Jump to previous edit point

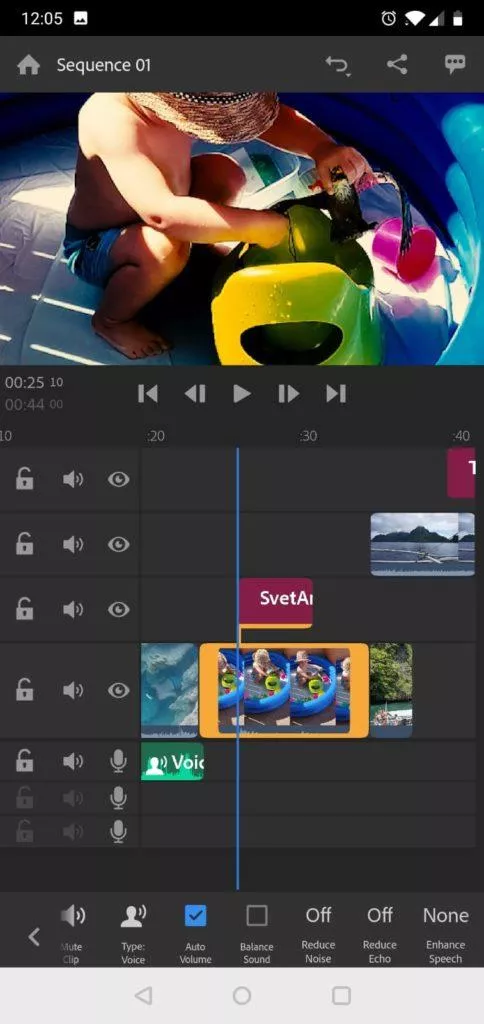[x=148, y=393]
